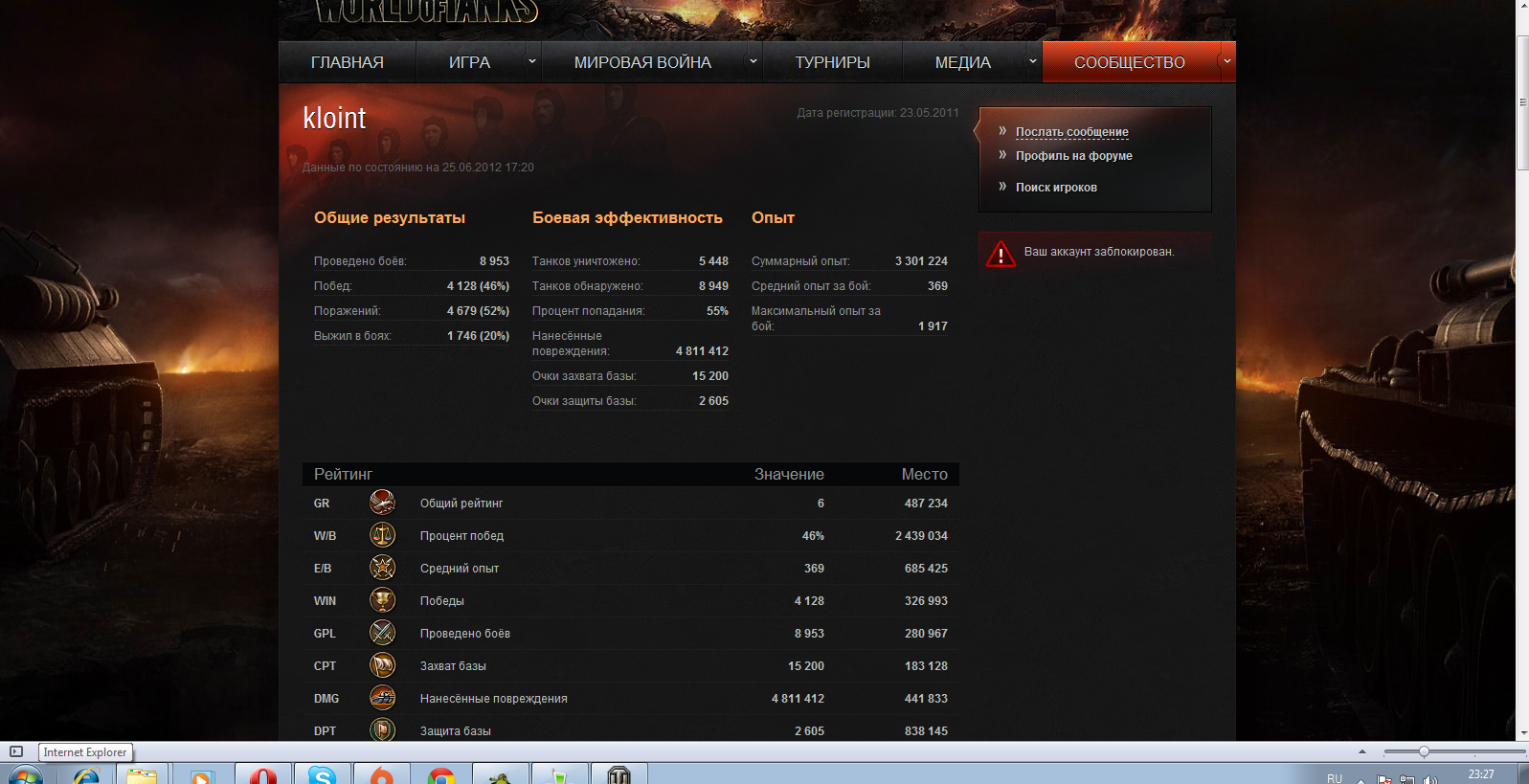This screenshot has width=1529, height=784.
Task: Click the RU language indicator
Action: click(1335, 779)
